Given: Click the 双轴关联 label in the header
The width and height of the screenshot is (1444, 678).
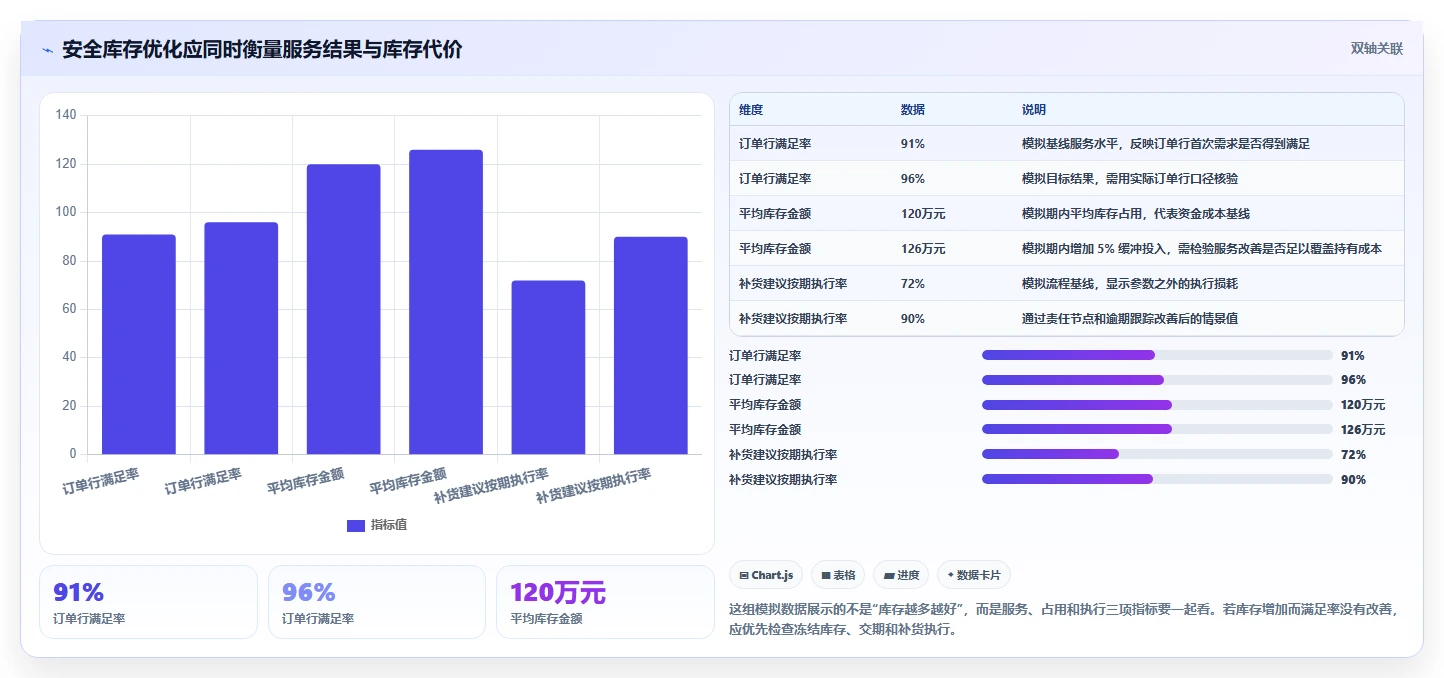Looking at the screenshot, I should pyautogui.click(x=1377, y=48).
